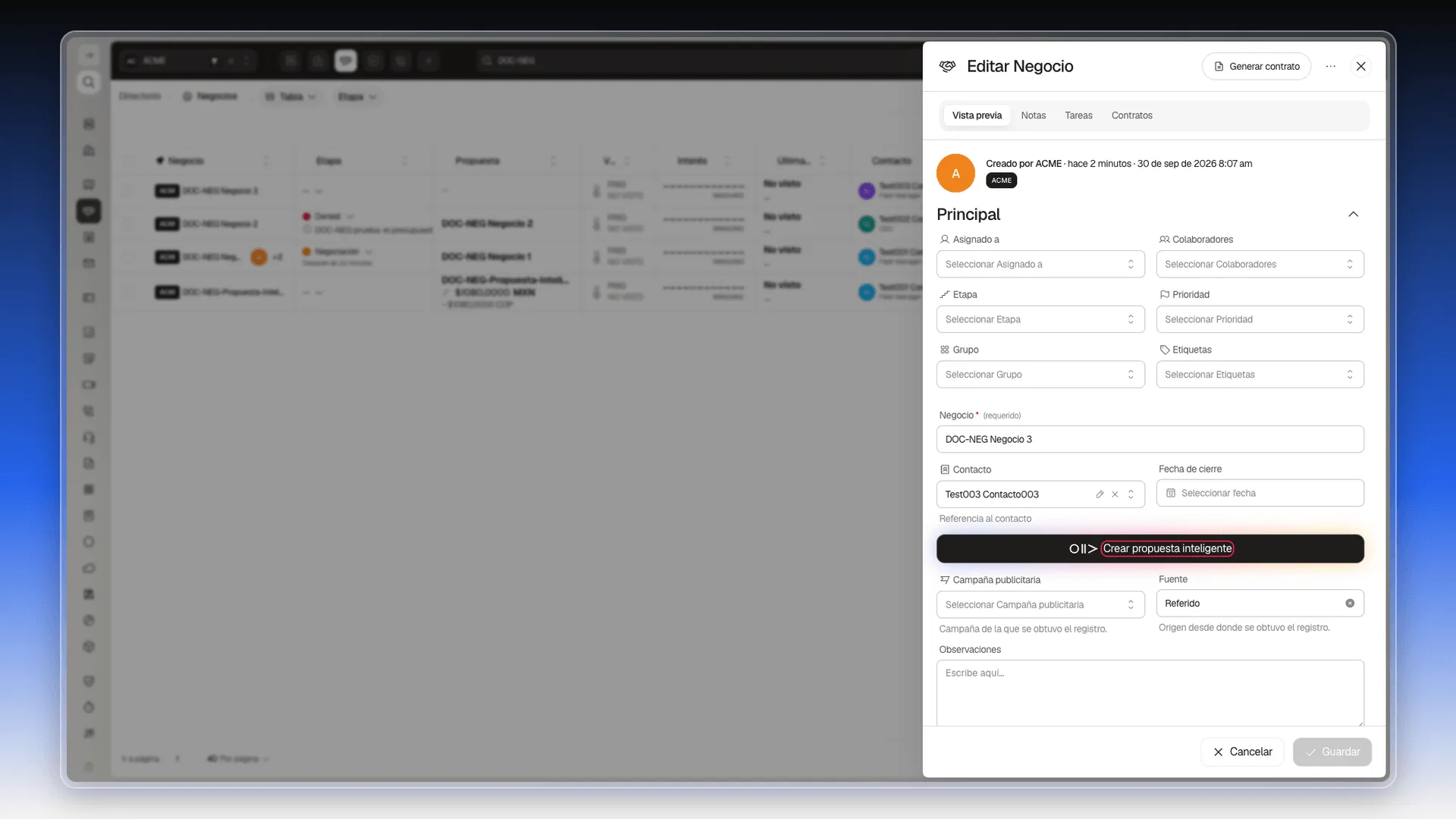1456x819 pixels.
Task: Click the Propuesta column header
Action: (x=477, y=162)
